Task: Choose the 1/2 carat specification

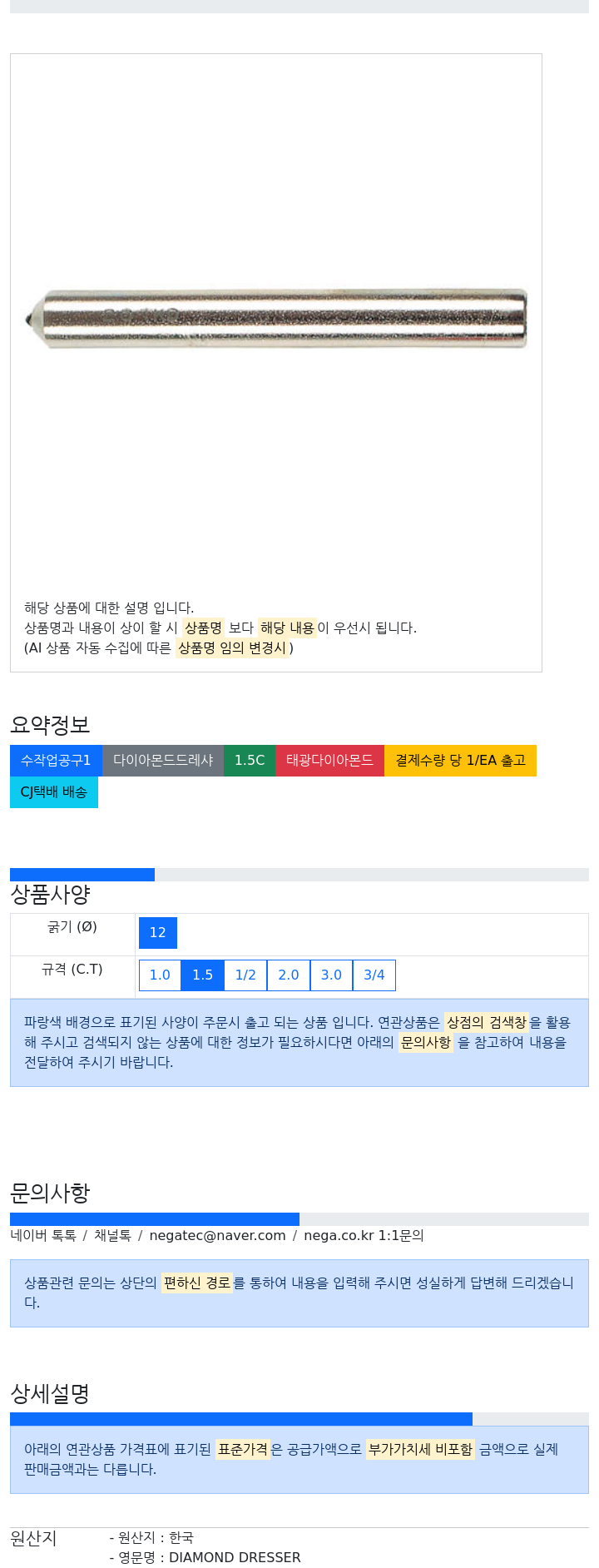Action: click(245, 975)
